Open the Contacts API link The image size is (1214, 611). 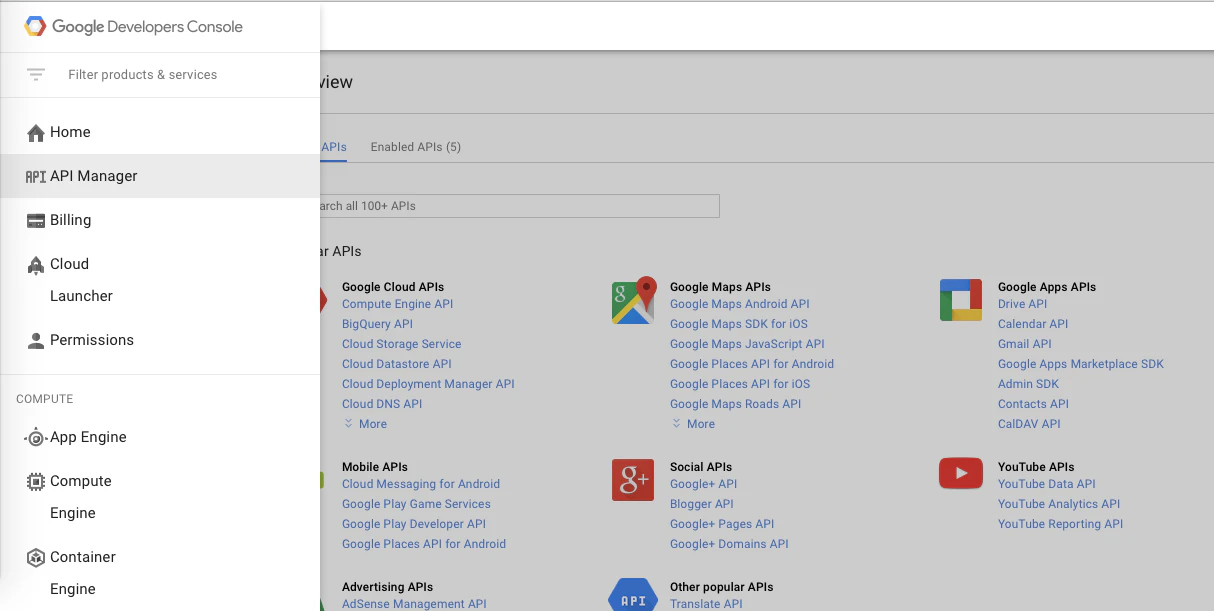(x=1033, y=404)
